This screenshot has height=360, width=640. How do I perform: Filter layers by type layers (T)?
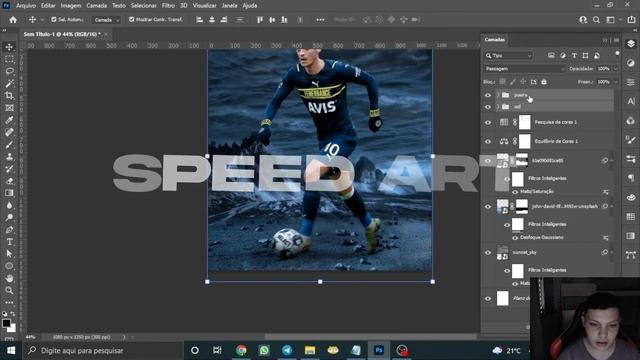(x=574, y=56)
